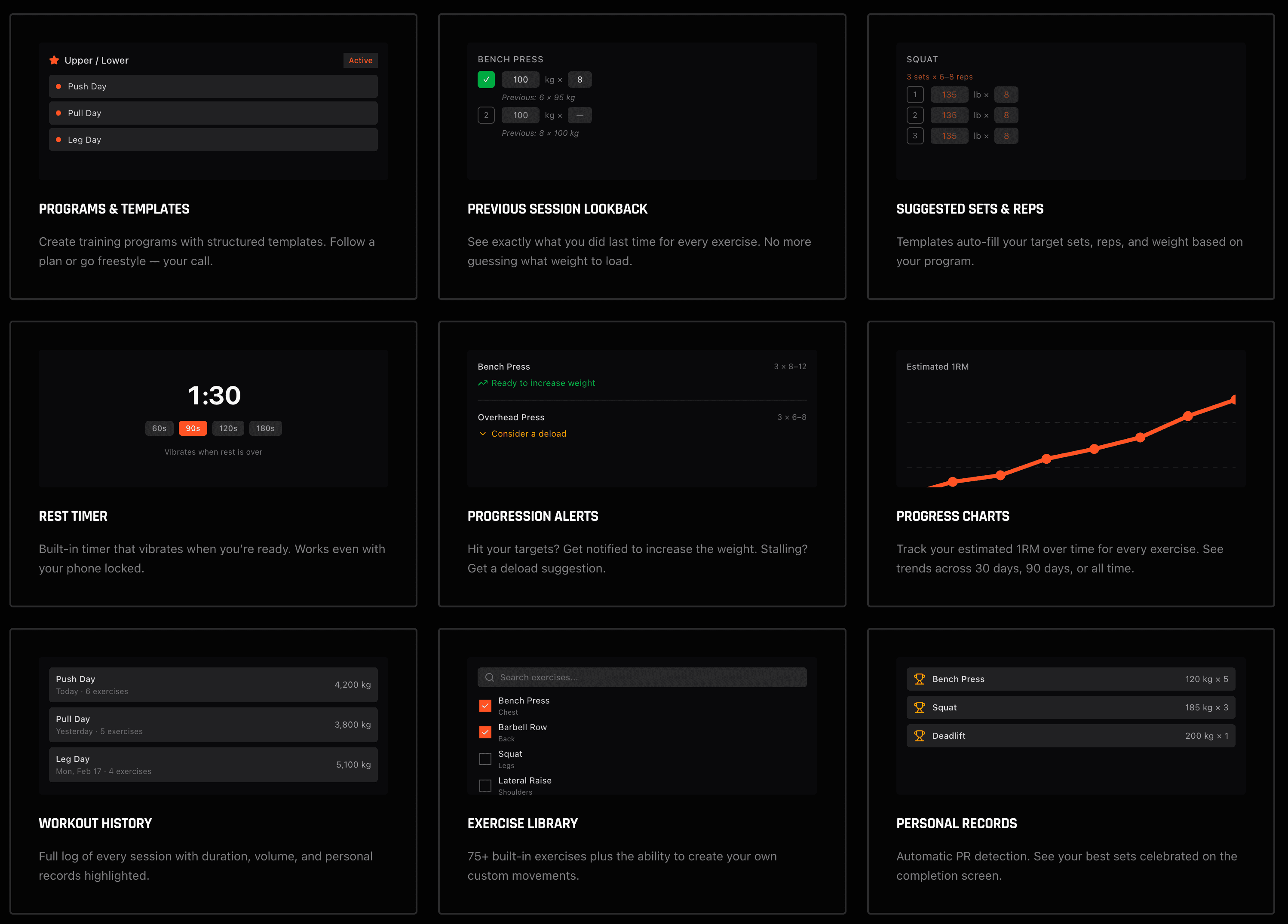Select the 120s rest duration option
1288x924 pixels.
click(x=228, y=428)
